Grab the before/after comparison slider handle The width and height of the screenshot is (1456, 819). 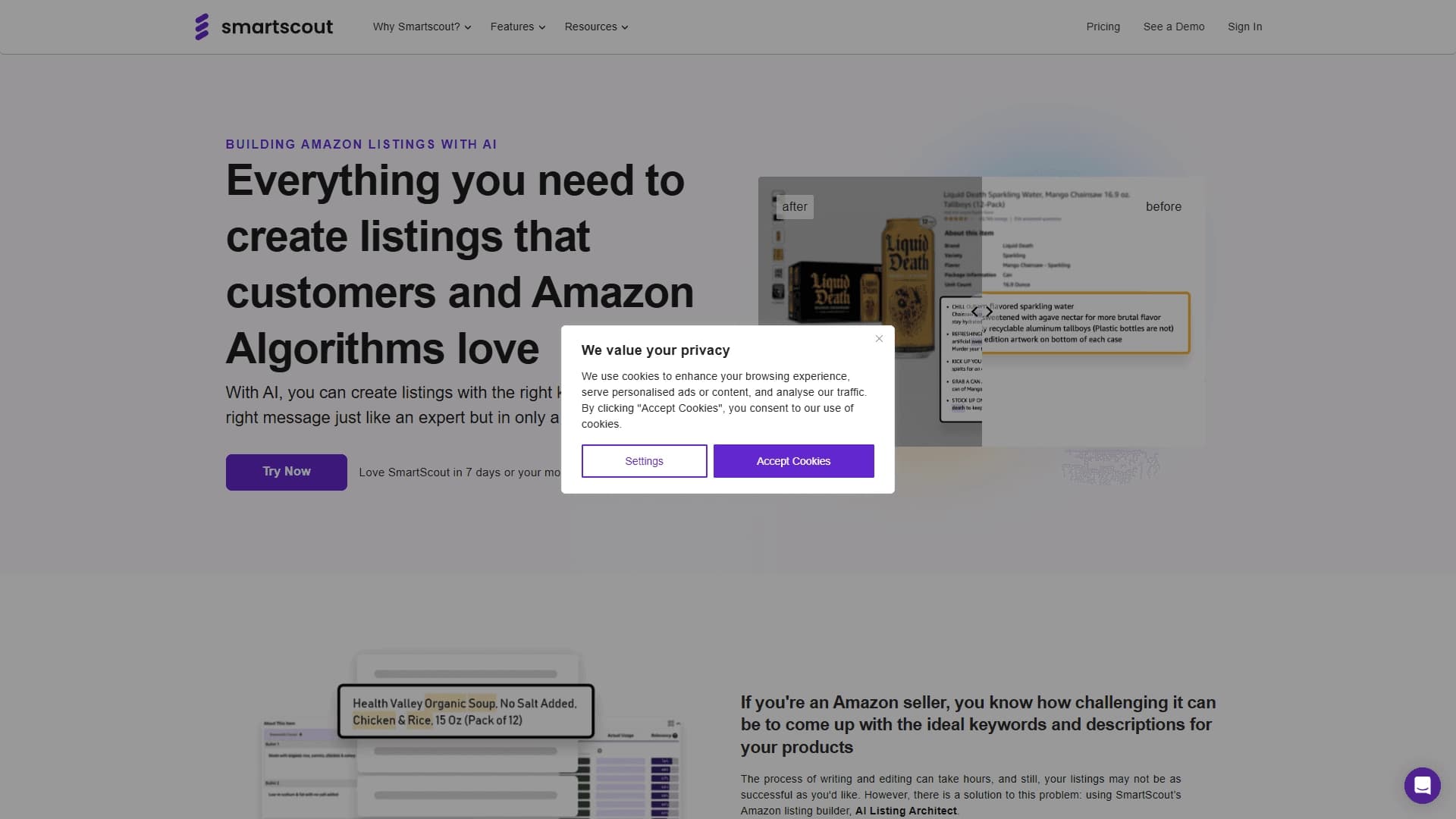click(x=982, y=312)
